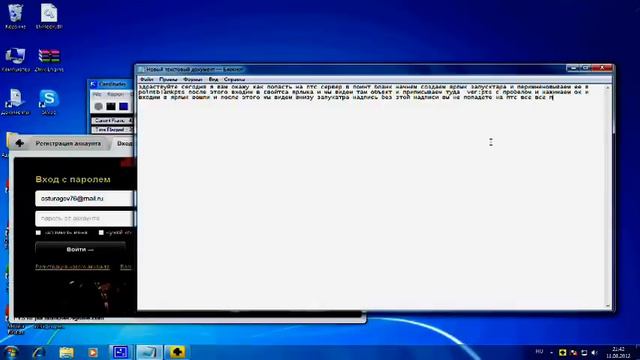Viewport: 640px width, 360px height.
Task: Click the Notepad scrollbar down arrow
Action: (608, 306)
